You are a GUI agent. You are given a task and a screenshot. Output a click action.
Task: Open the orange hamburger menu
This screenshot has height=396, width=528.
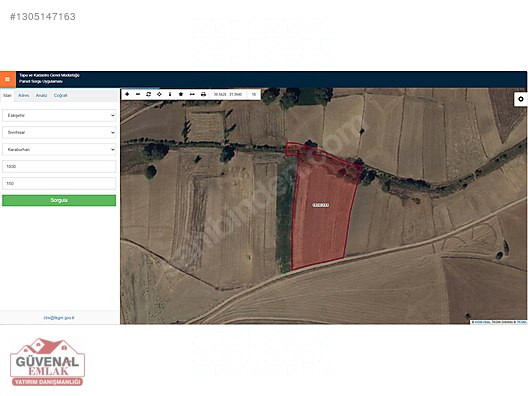[x=7, y=79]
